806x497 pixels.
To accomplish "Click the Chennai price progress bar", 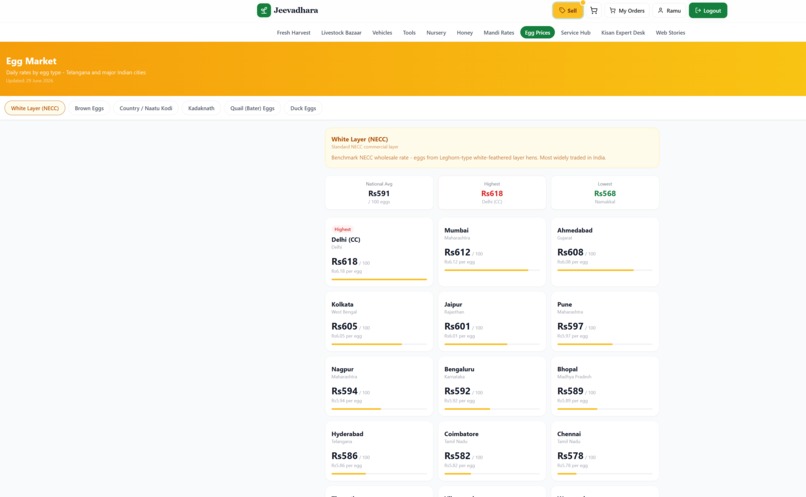I will [x=605, y=473].
